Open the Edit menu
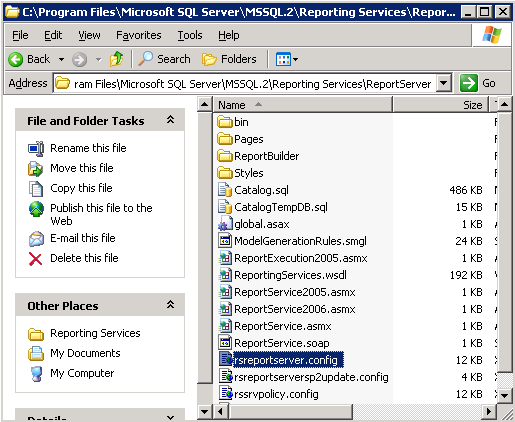 53,35
